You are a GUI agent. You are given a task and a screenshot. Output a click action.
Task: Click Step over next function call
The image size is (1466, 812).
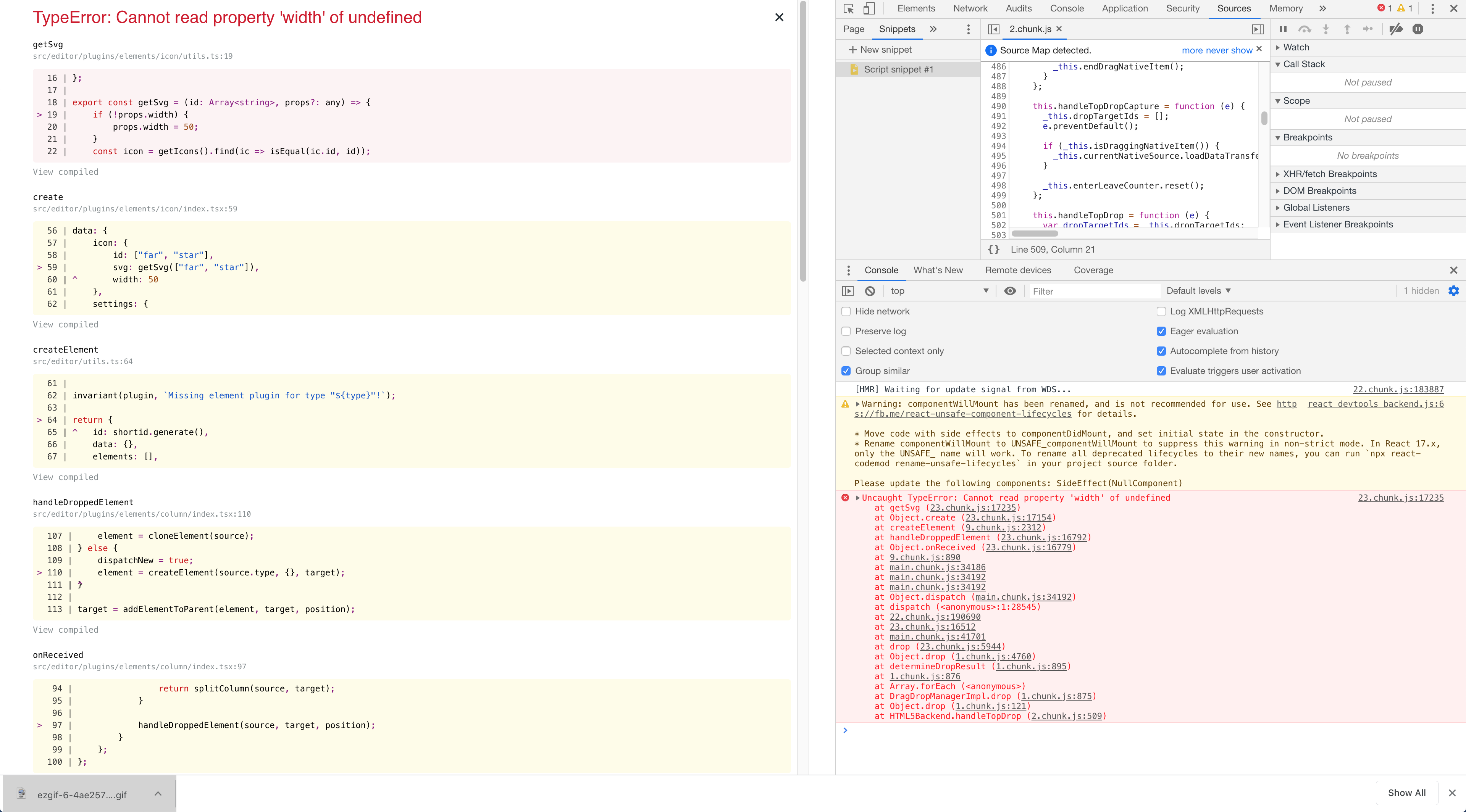(x=1305, y=29)
